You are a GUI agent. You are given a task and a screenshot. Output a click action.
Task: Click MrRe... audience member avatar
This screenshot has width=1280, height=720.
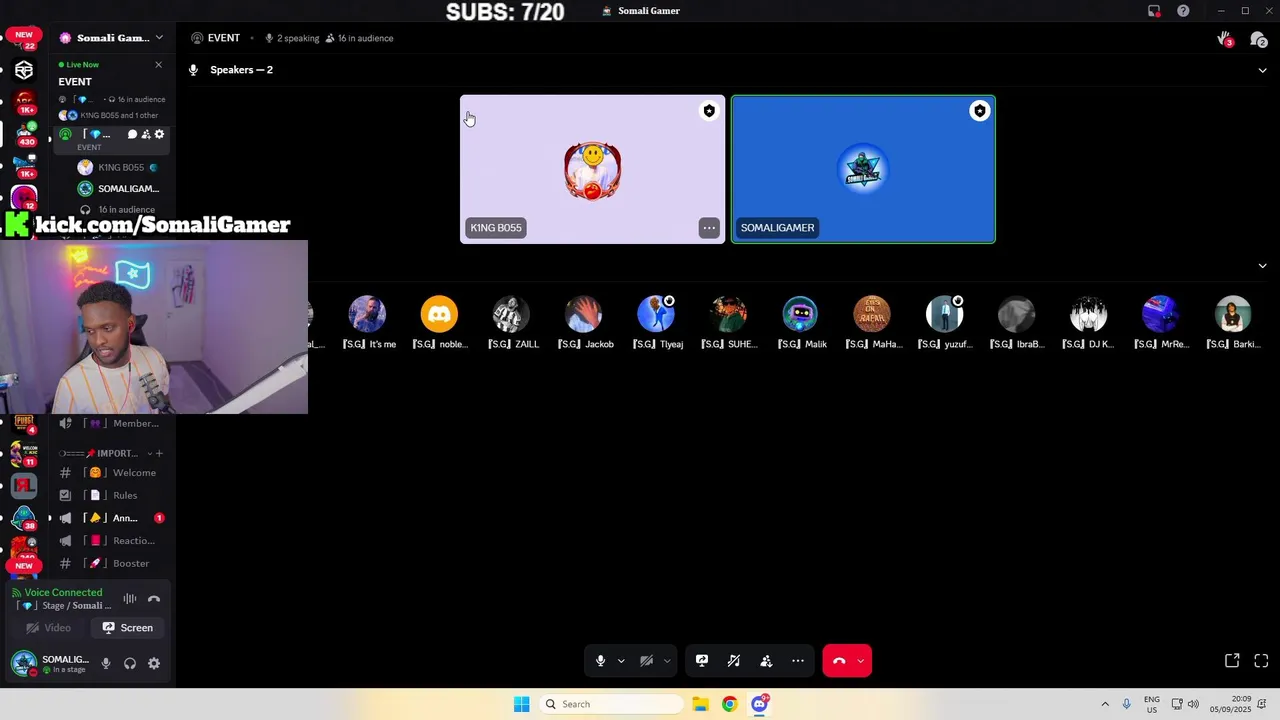pos(1161,314)
